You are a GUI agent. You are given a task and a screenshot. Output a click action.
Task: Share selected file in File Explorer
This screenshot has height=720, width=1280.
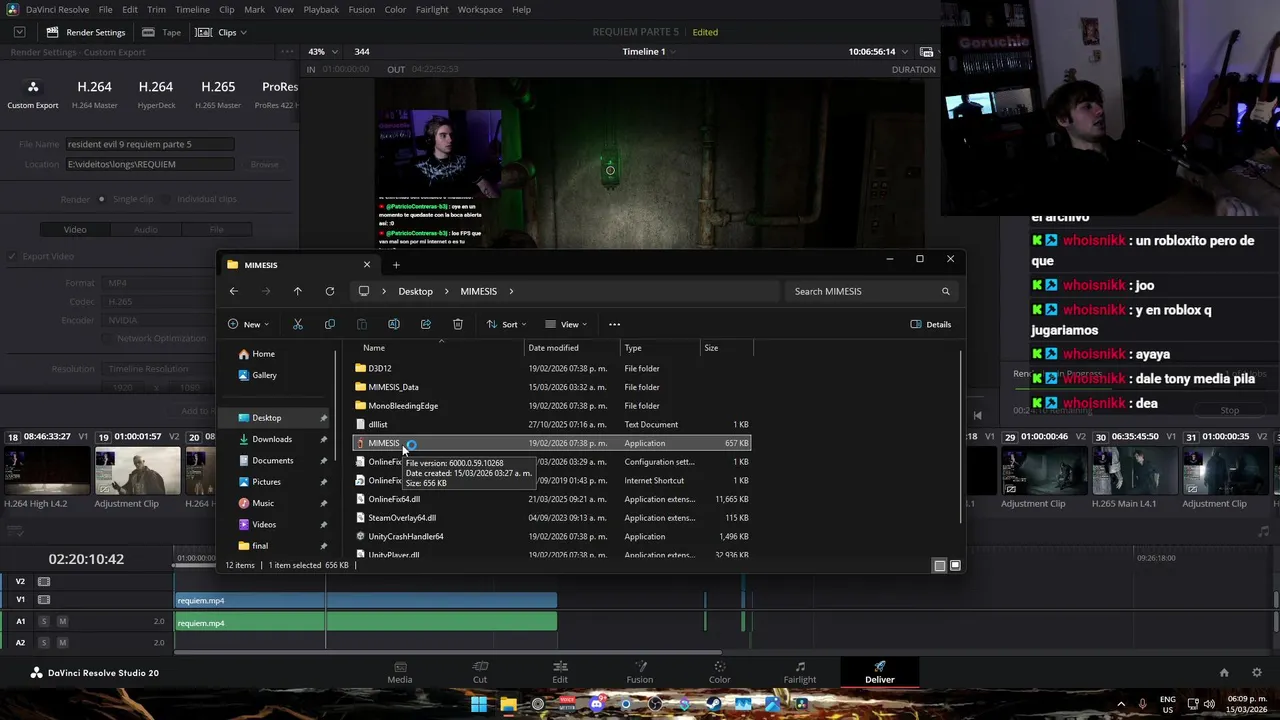click(426, 324)
